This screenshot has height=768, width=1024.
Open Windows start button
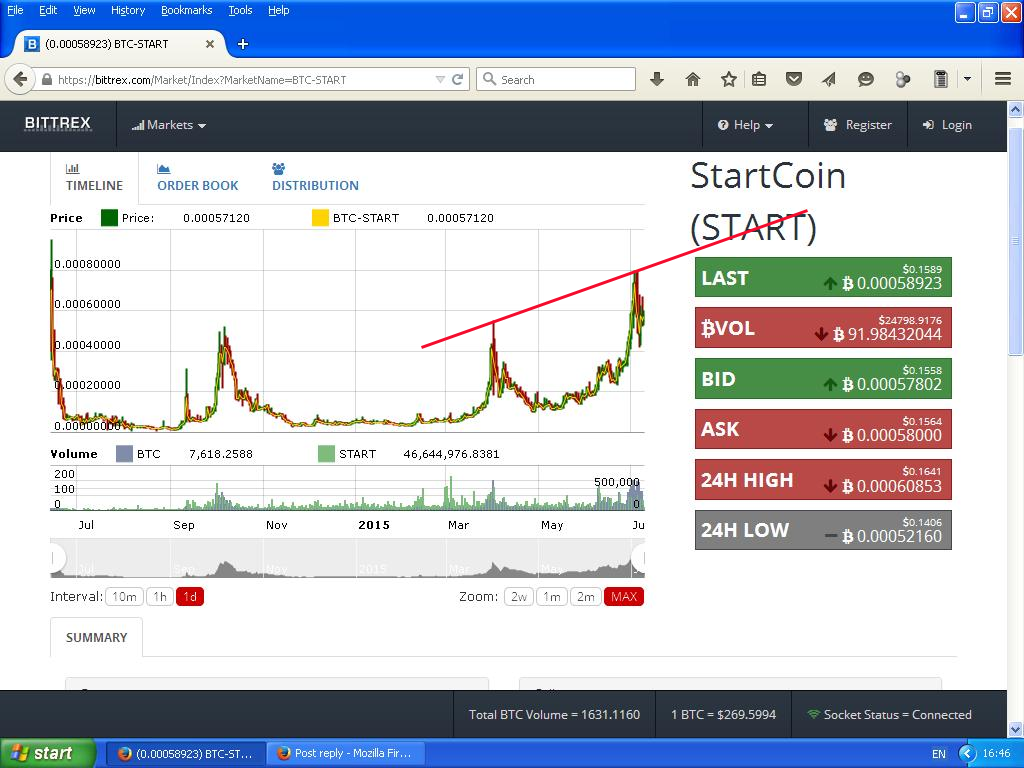[x=48, y=754]
